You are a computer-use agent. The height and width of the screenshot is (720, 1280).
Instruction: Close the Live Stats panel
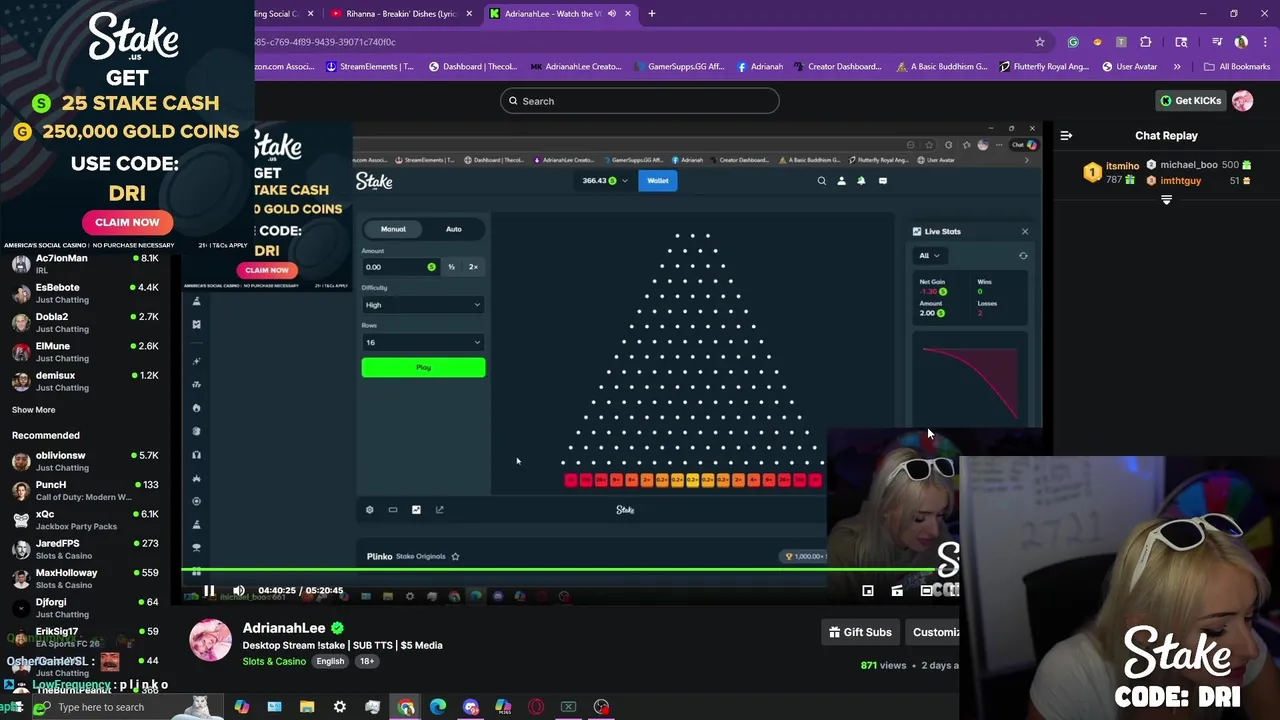(1024, 231)
